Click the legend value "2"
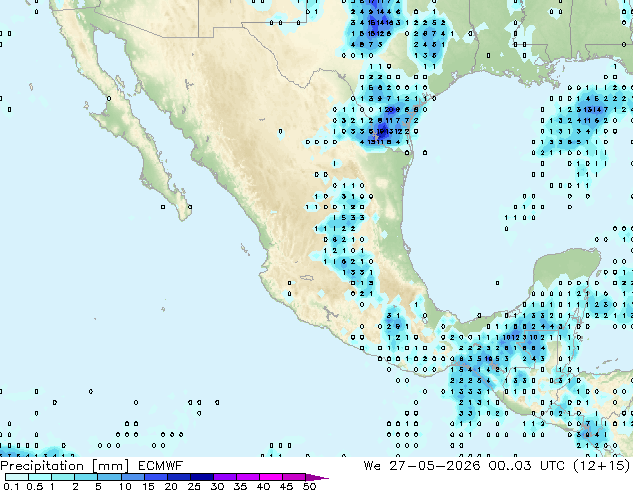Viewport: 634px width, 490px height. click(x=75, y=486)
